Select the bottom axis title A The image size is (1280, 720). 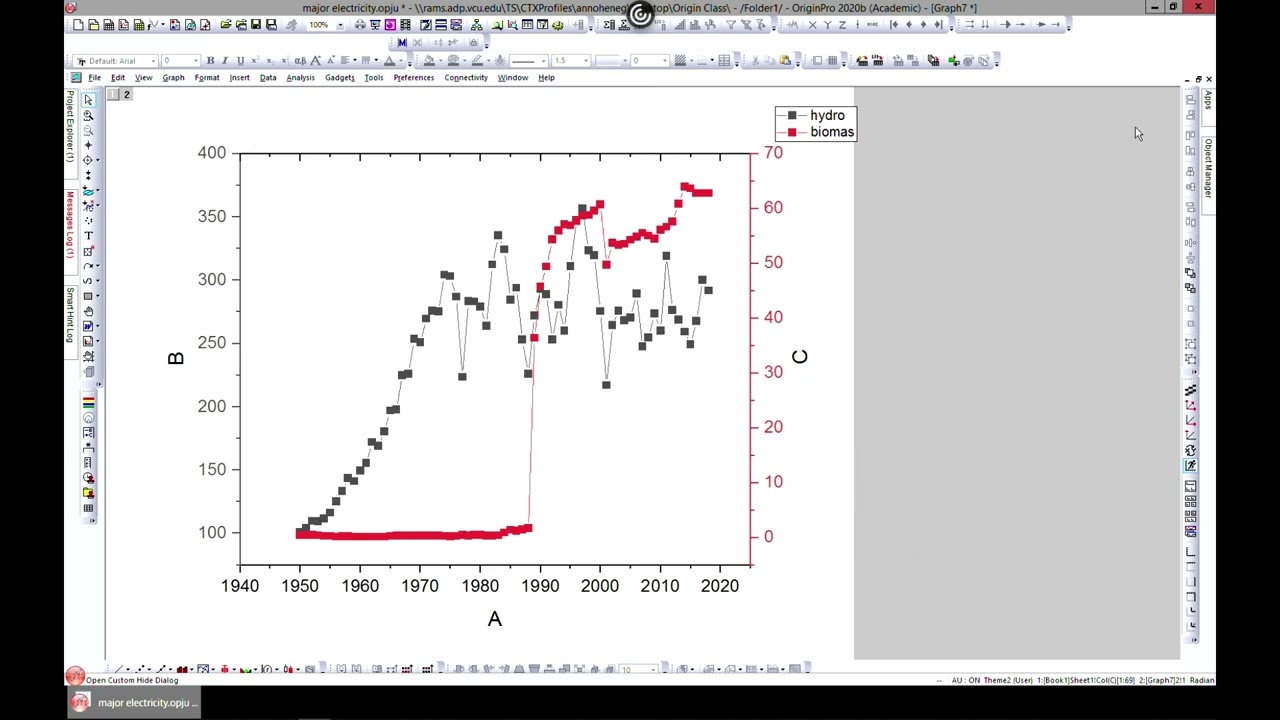point(494,619)
